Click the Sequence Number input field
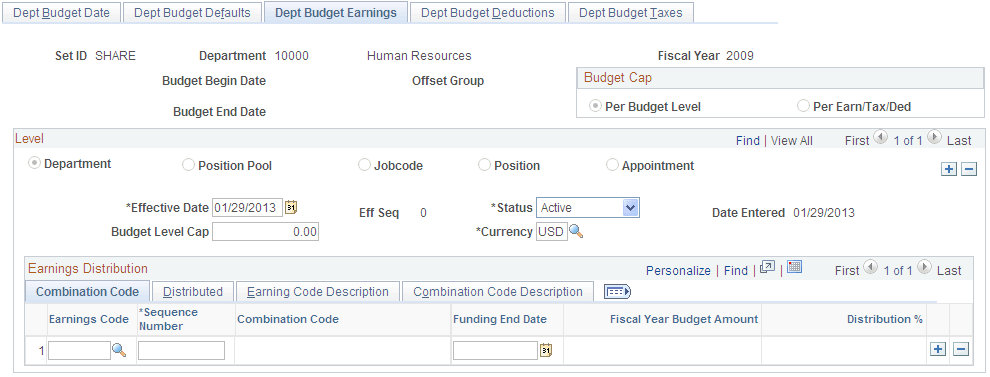Screen dimensions: 990x377 181,350
